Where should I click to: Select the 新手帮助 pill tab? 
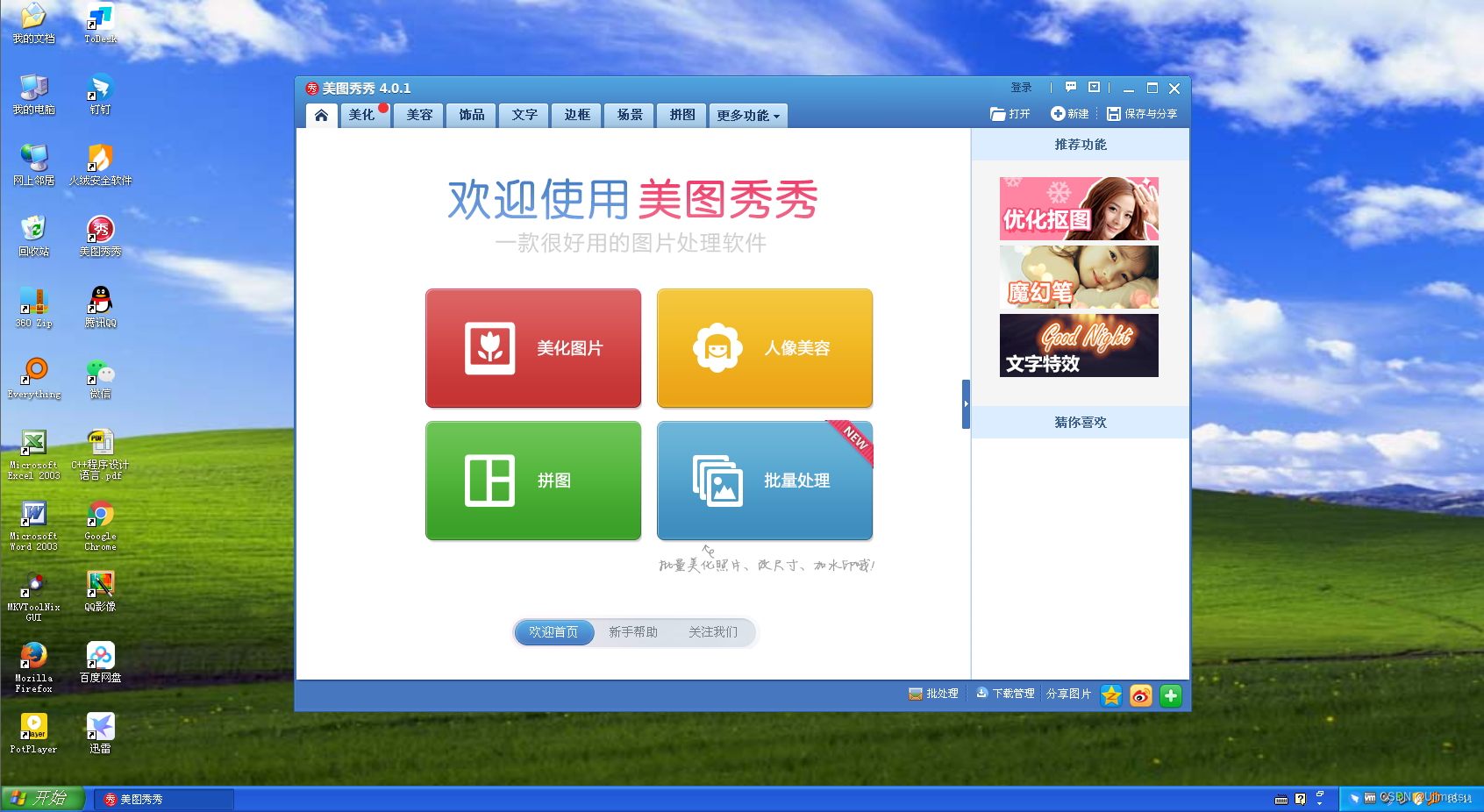coord(633,632)
